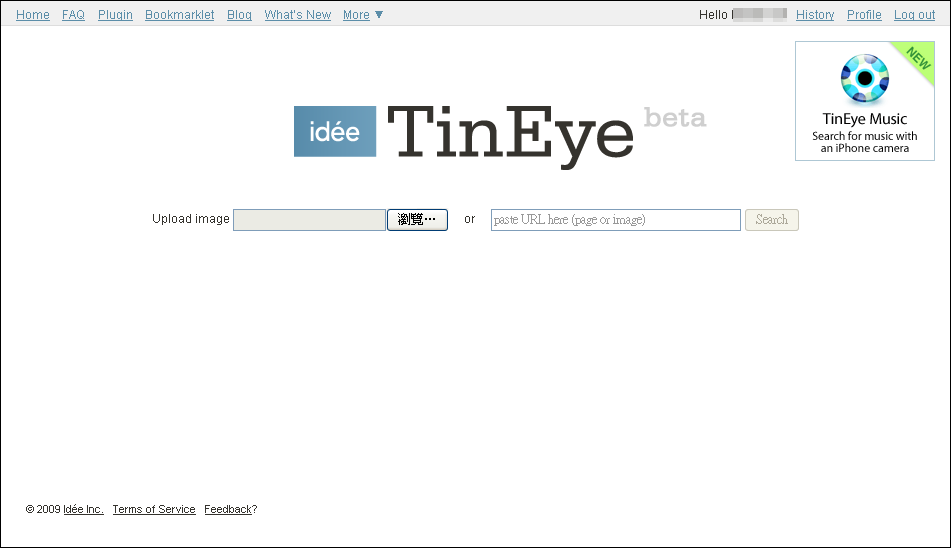This screenshot has width=951, height=548.
Task: Focus the paste URL input field
Action: [616, 219]
